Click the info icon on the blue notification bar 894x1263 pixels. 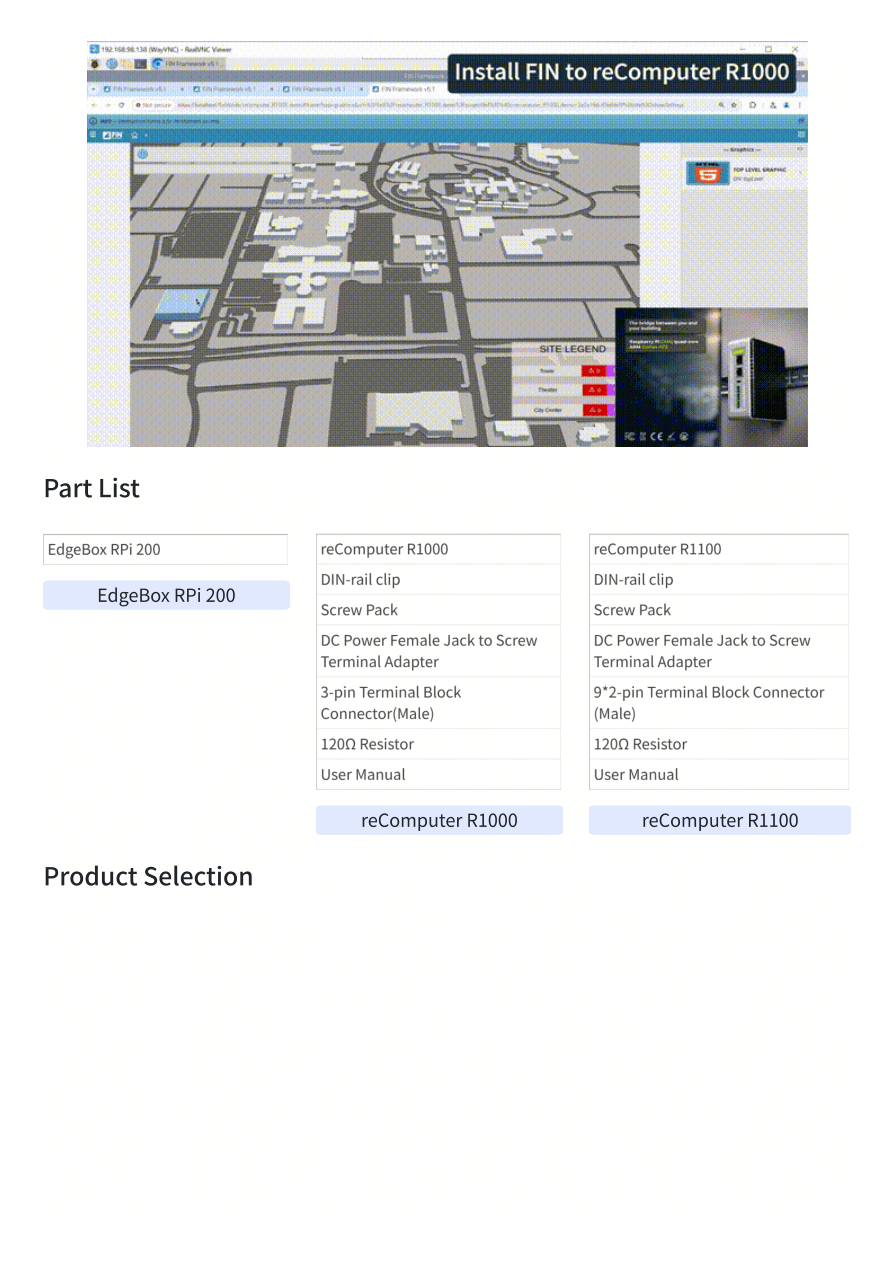(x=93, y=120)
